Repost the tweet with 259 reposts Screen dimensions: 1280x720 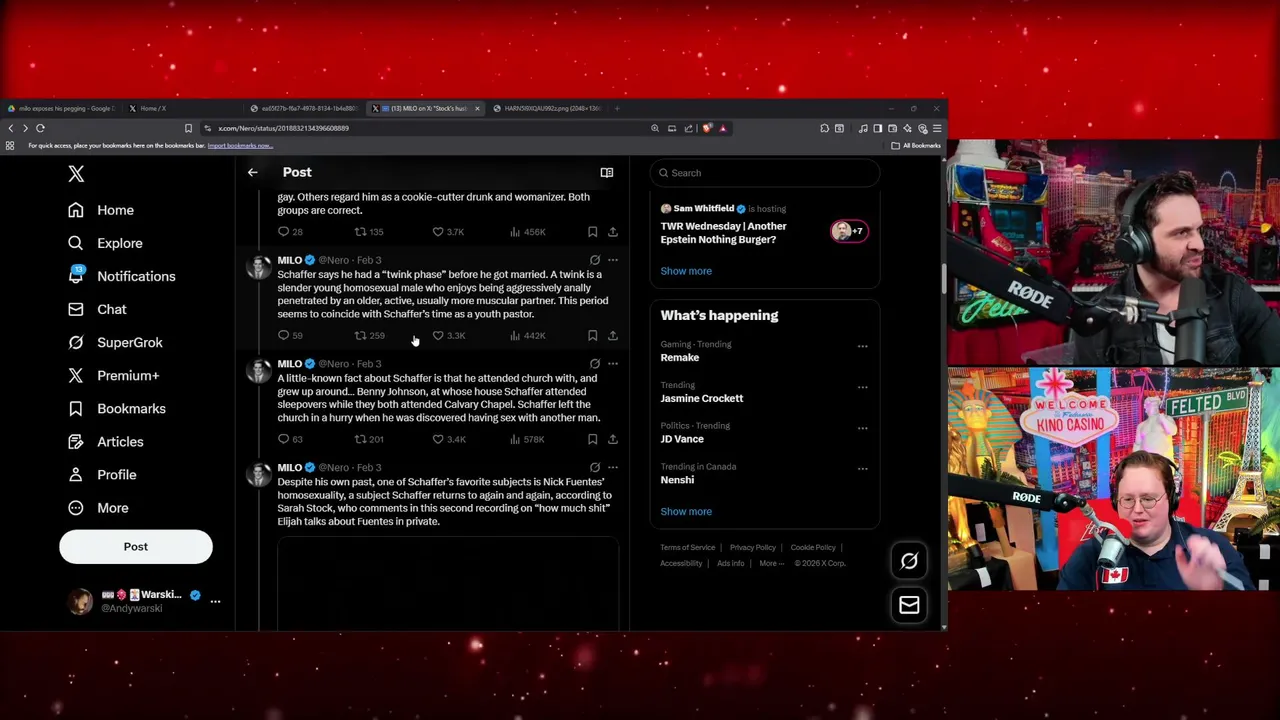pyautogui.click(x=369, y=336)
